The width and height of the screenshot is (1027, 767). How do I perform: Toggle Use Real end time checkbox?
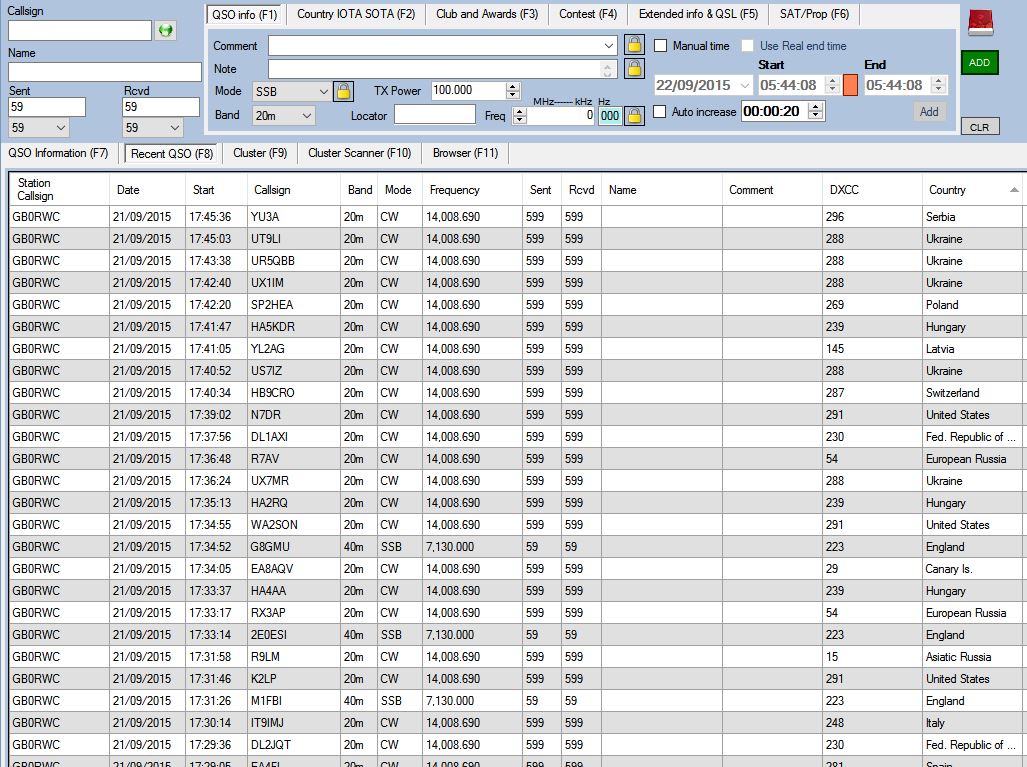747,46
